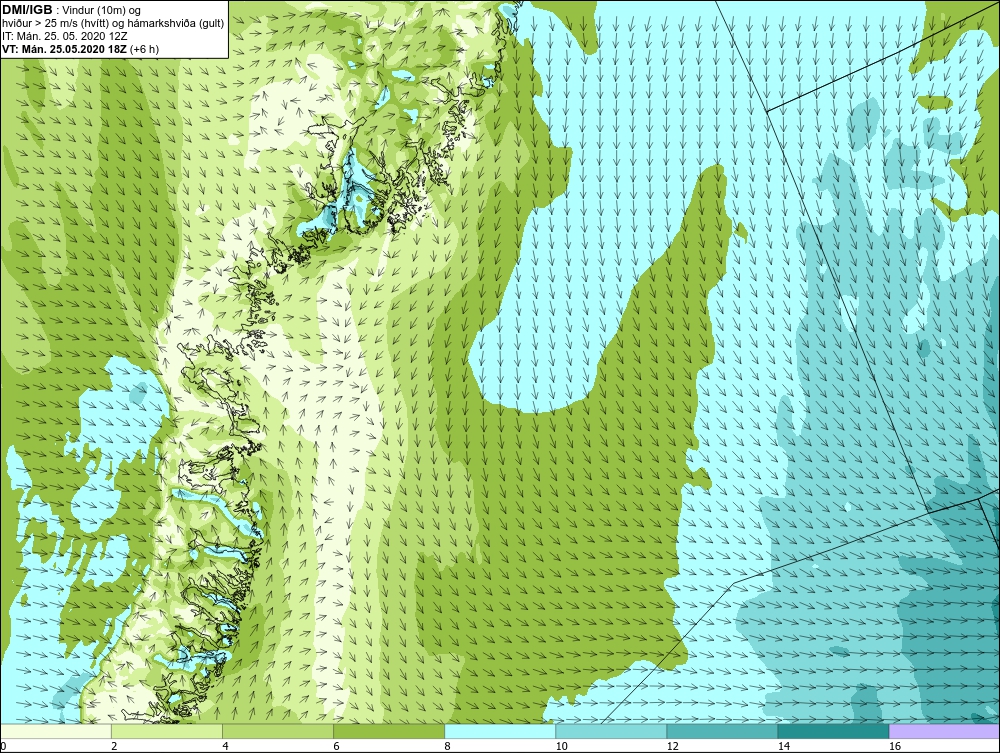
Task: Click the 6–8 m/s olive green legend swatch
Action: tap(388, 731)
